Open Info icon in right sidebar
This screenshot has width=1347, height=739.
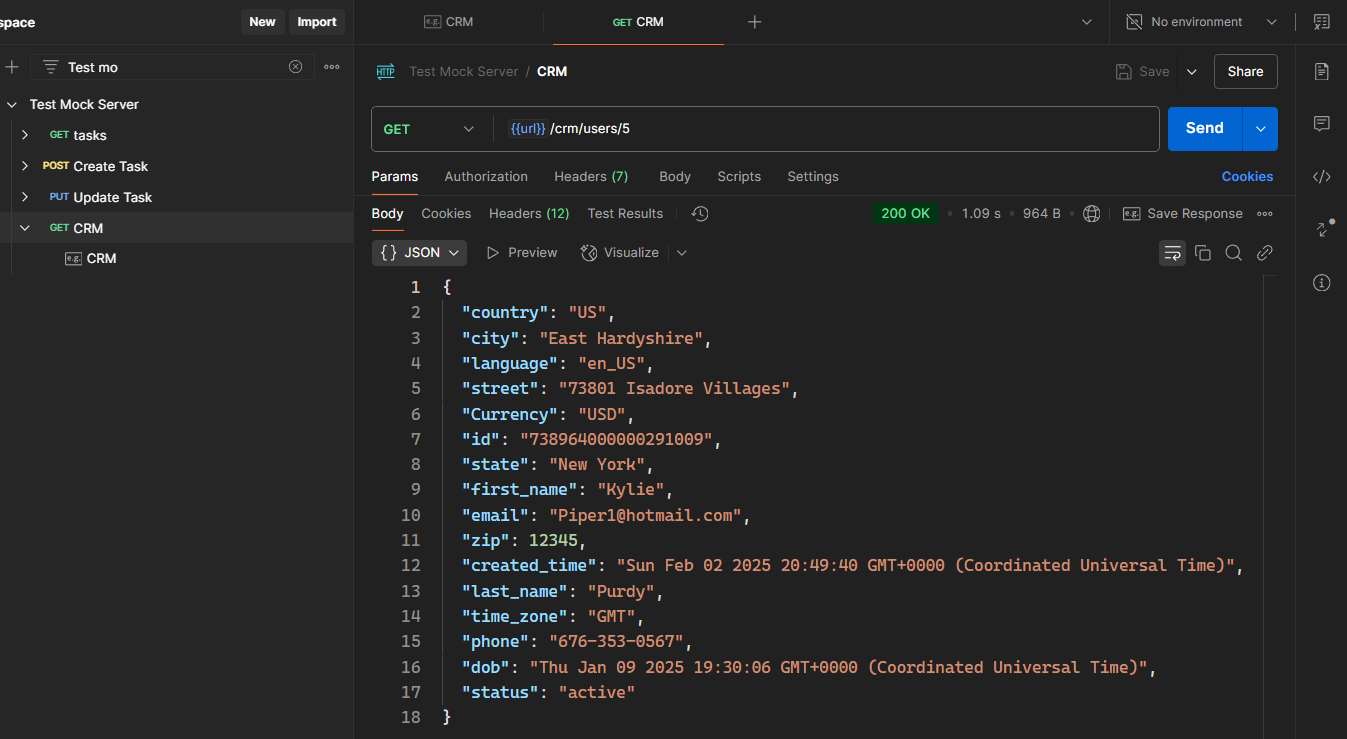click(x=1322, y=283)
